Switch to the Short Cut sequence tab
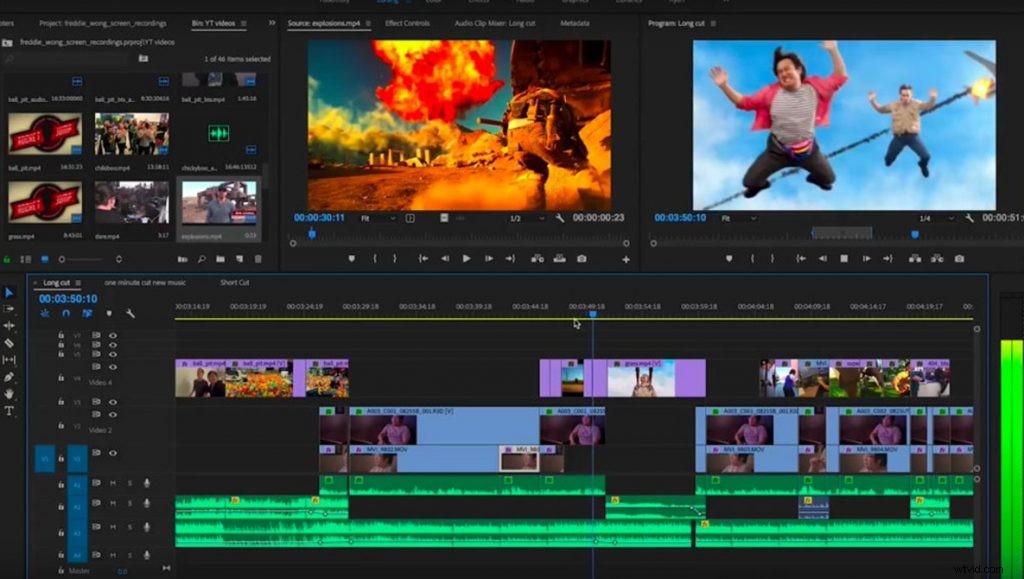Image resolution: width=1024 pixels, height=579 pixels. pyautogui.click(x=236, y=282)
